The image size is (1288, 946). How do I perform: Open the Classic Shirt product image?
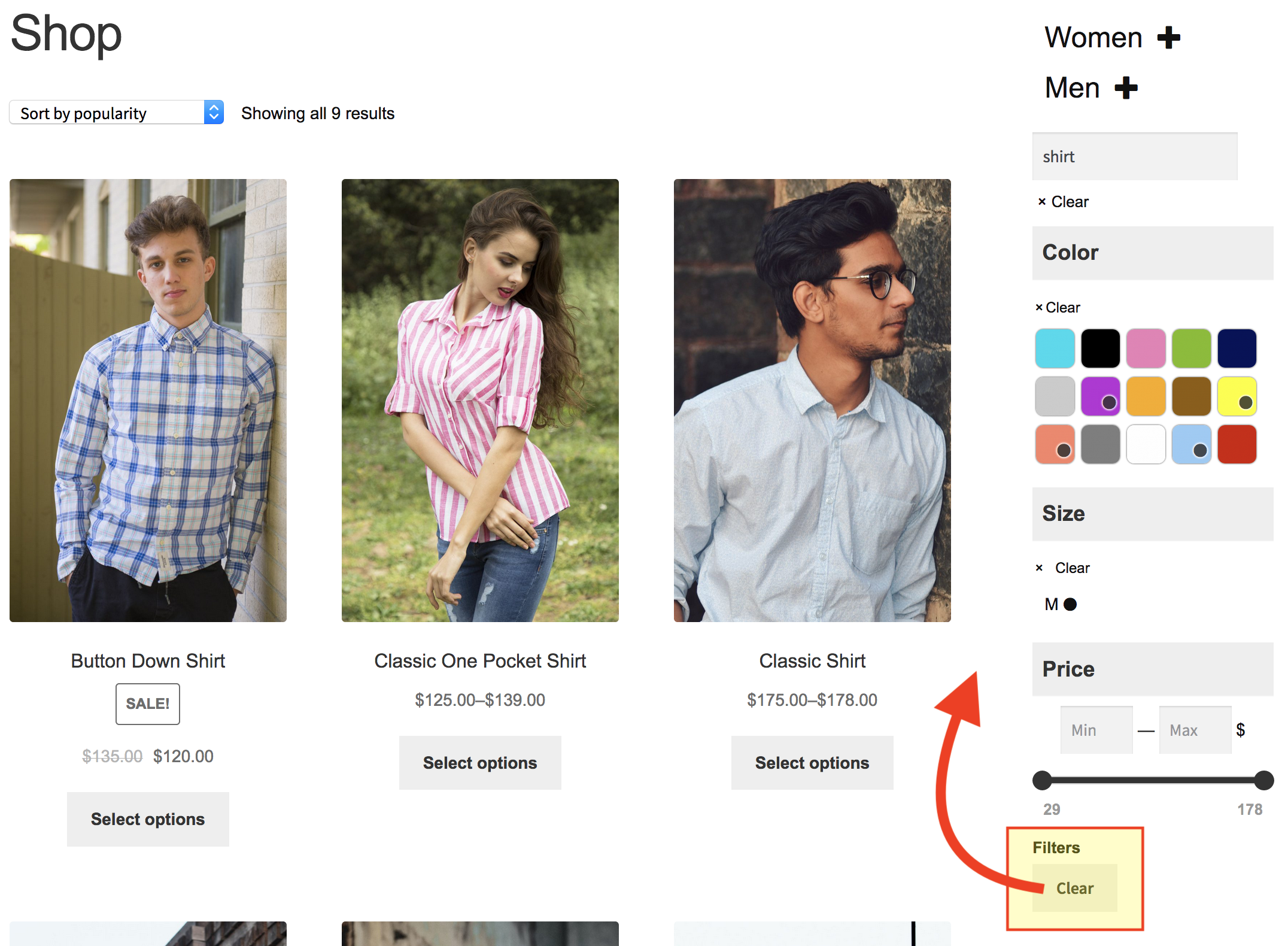pyautogui.click(x=812, y=400)
